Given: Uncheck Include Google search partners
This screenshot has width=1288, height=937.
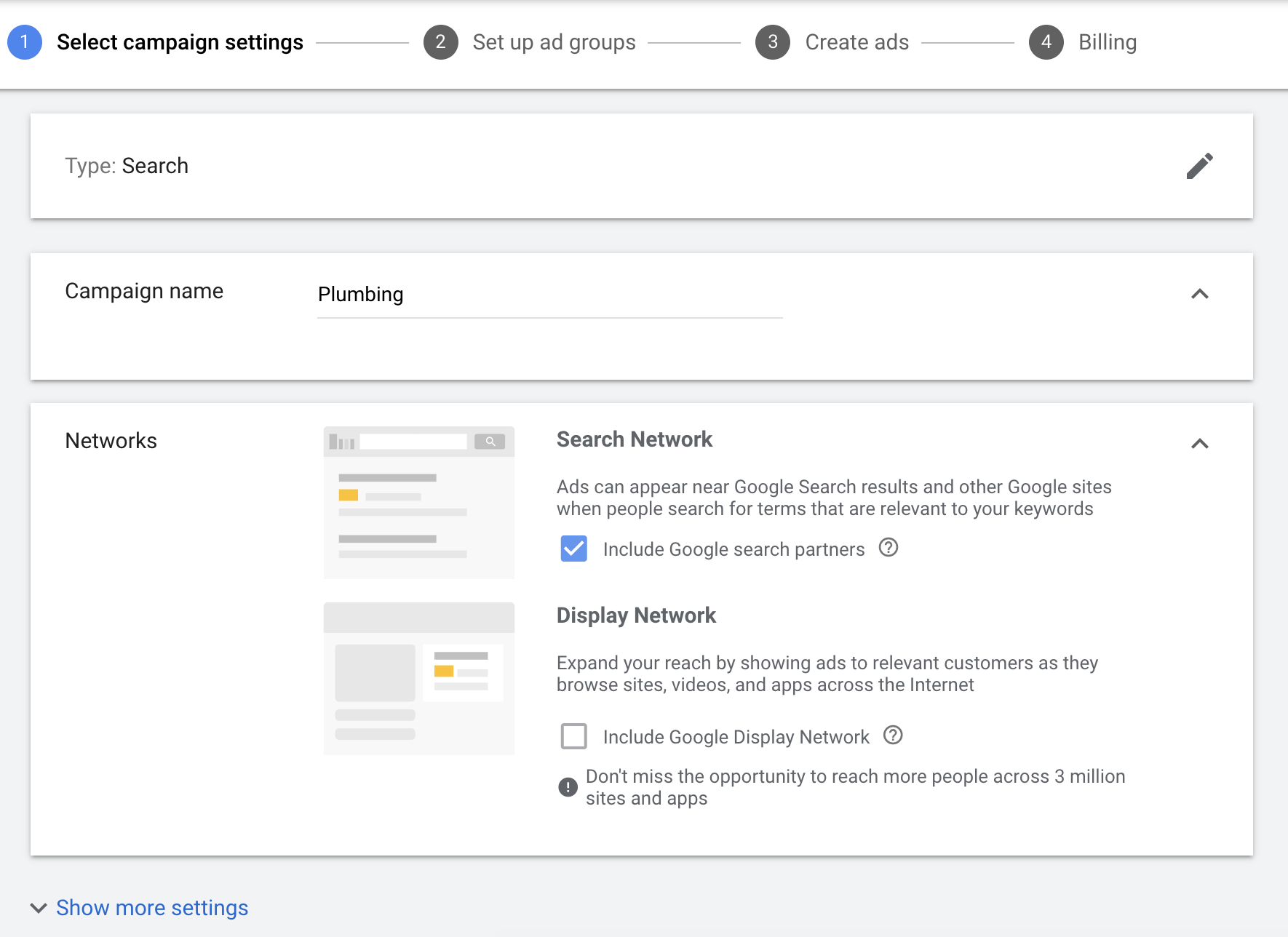Looking at the screenshot, I should [574, 549].
